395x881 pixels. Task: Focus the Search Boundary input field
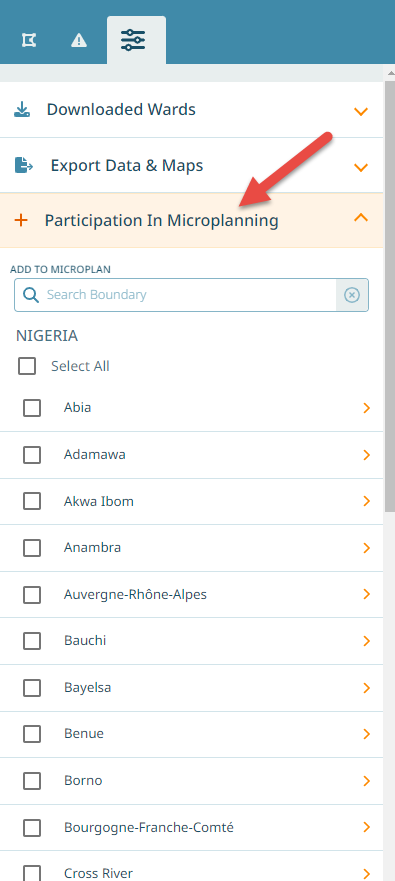coord(191,295)
